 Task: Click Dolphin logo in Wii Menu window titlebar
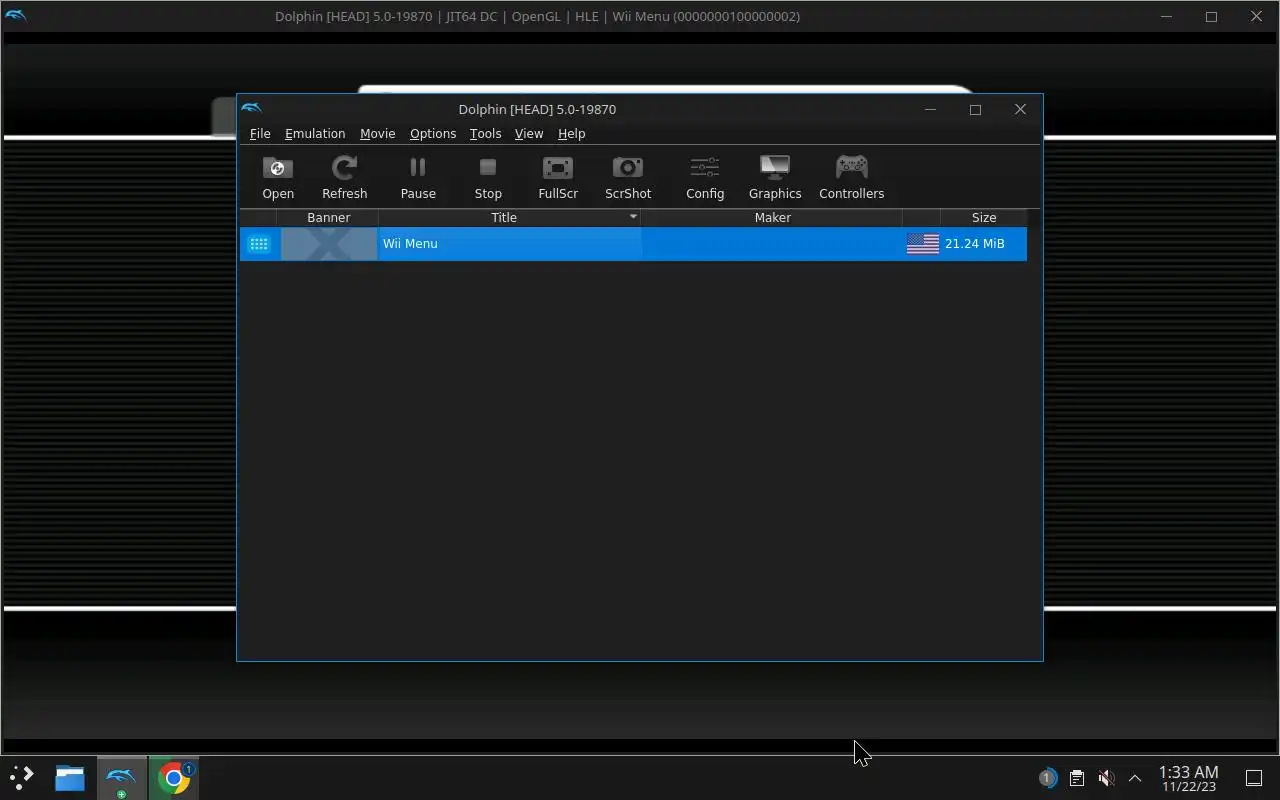coord(16,16)
